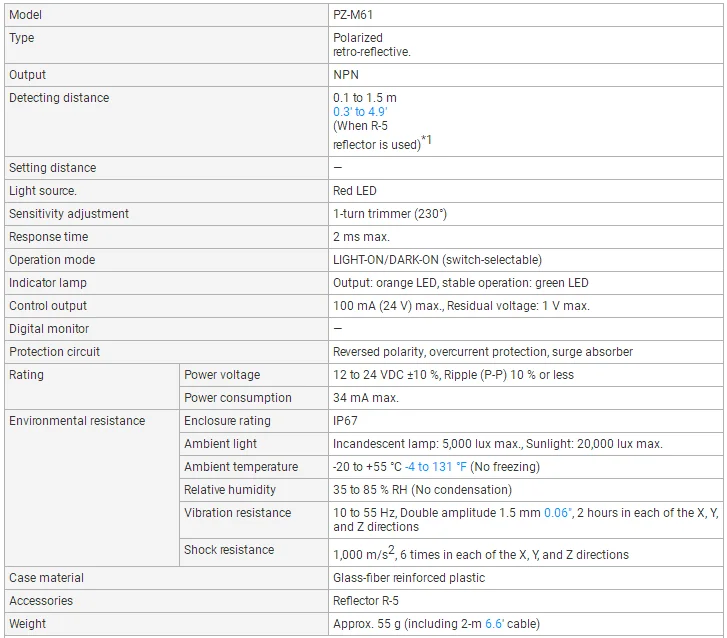727x638 pixels.
Task: Click the 'Protection circuit' label
Action: [x=55, y=352]
